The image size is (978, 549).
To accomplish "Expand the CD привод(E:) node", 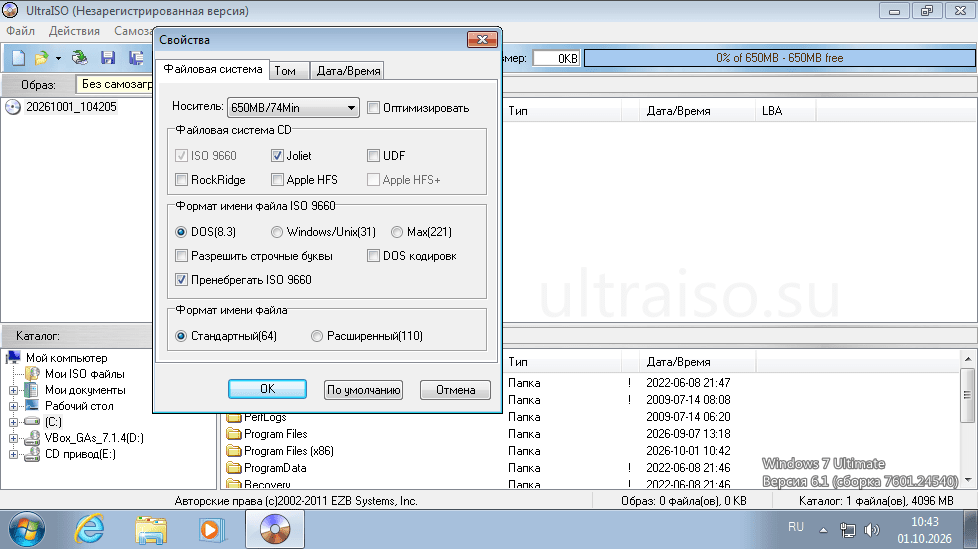I will click(13, 455).
